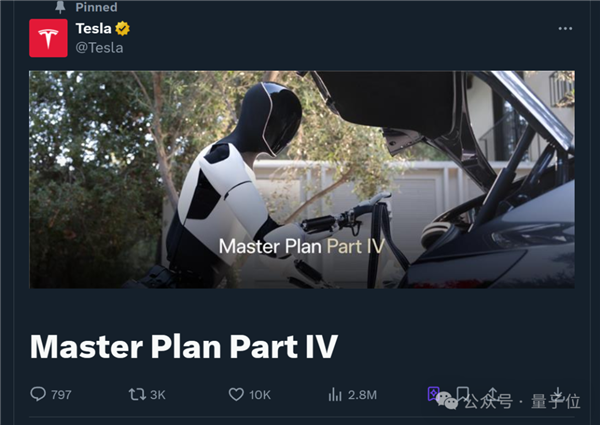Click the 2.8M views count
600x425 pixels.
[362, 395]
